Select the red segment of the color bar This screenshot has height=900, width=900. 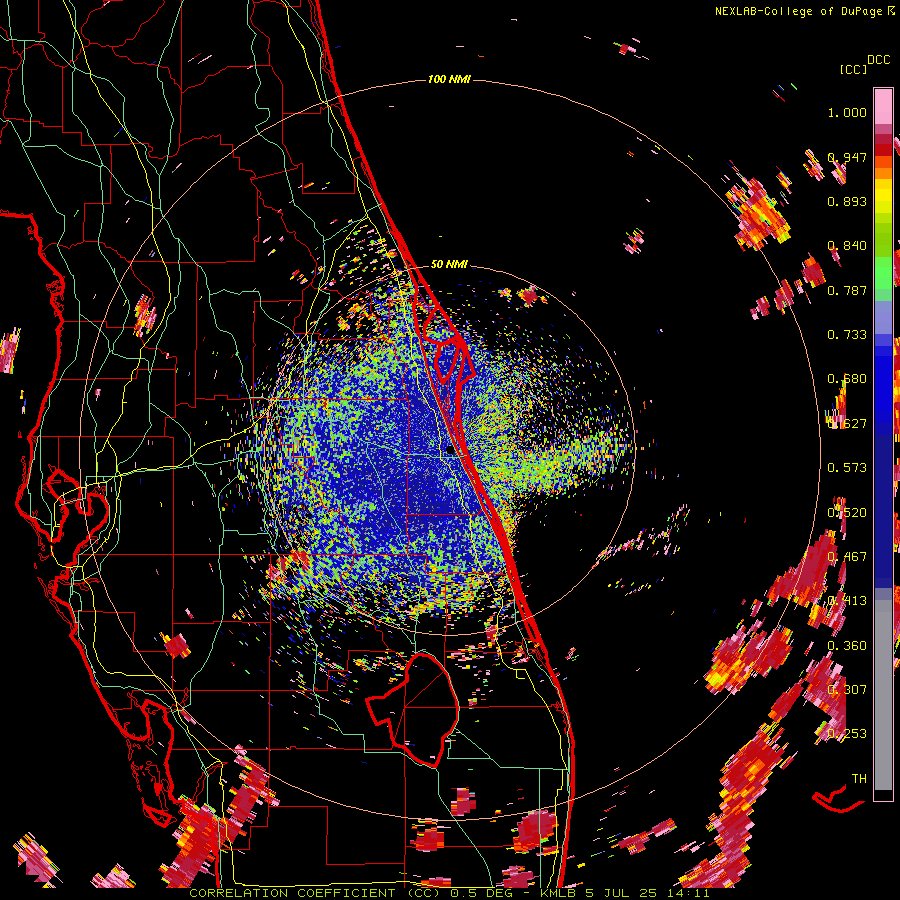(883, 149)
